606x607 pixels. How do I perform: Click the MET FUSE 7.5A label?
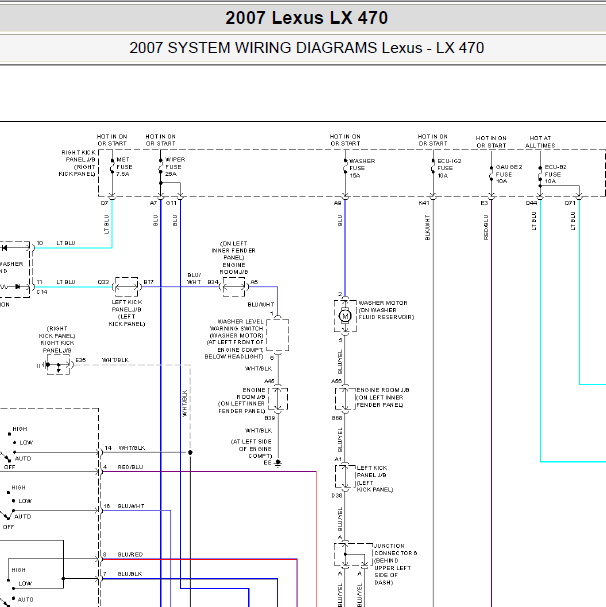click(124, 167)
